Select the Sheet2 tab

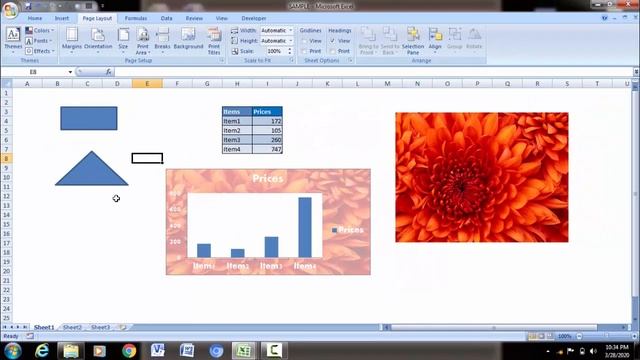click(72, 327)
